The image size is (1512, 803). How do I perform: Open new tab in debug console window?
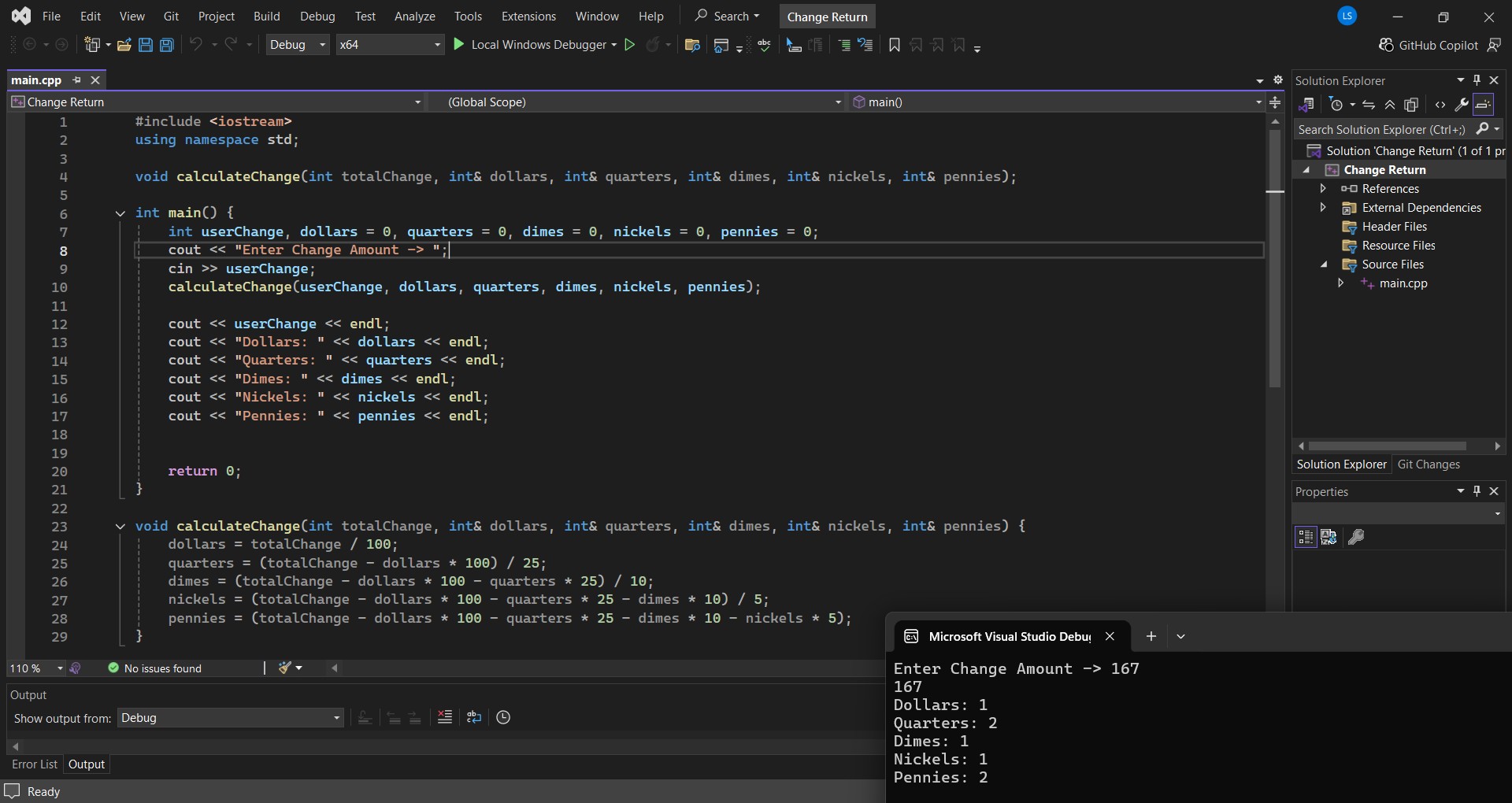[x=1151, y=636]
